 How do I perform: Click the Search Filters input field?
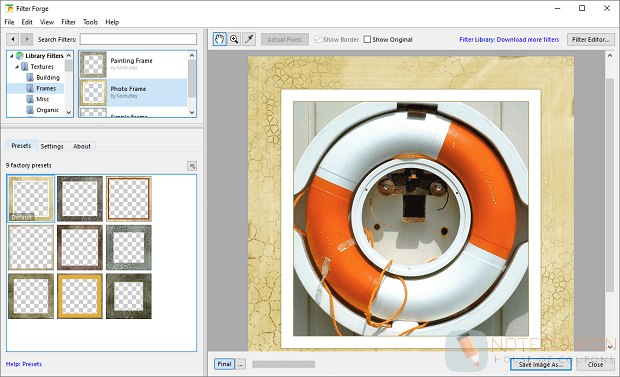click(138, 39)
